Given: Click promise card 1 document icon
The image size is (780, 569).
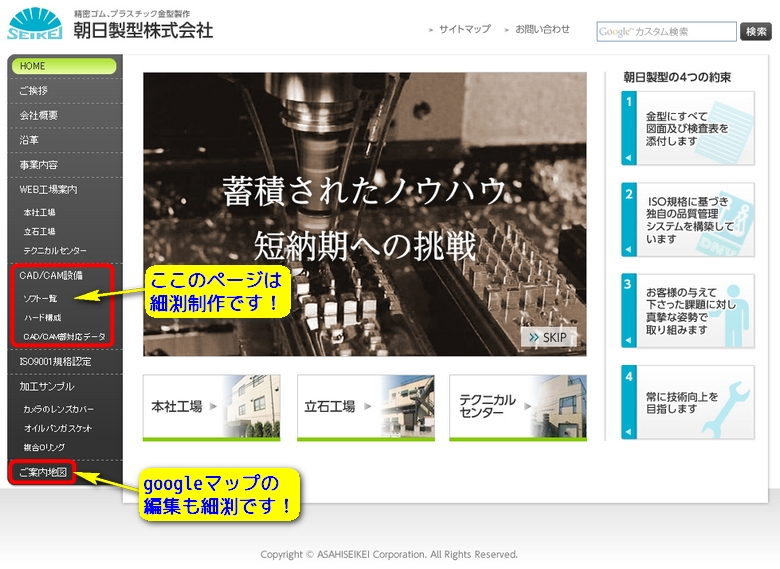Looking at the screenshot, I should pyautogui.click(x=736, y=128).
